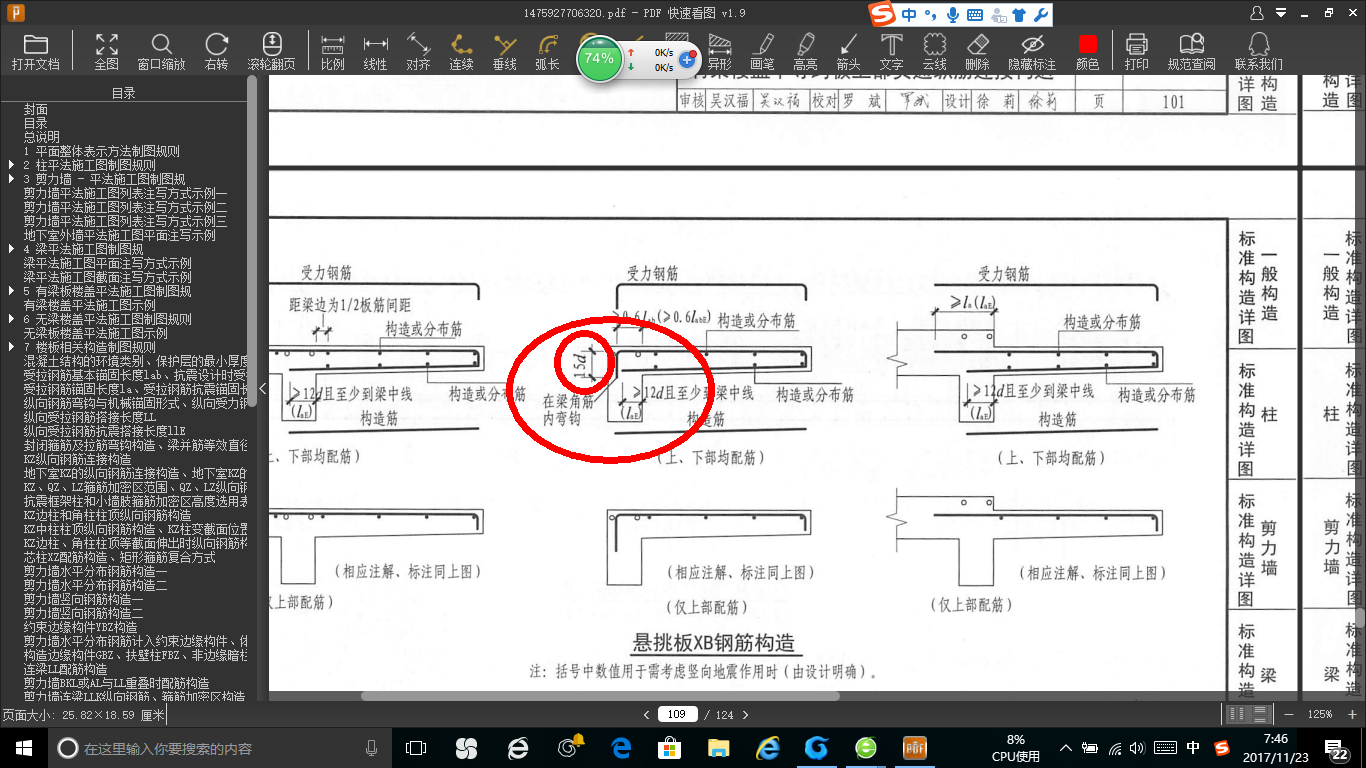The width and height of the screenshot is (1366, 768).
Task: Go to 有梁楼盖平法施工图示例
Action: click(x=90, y=305)
